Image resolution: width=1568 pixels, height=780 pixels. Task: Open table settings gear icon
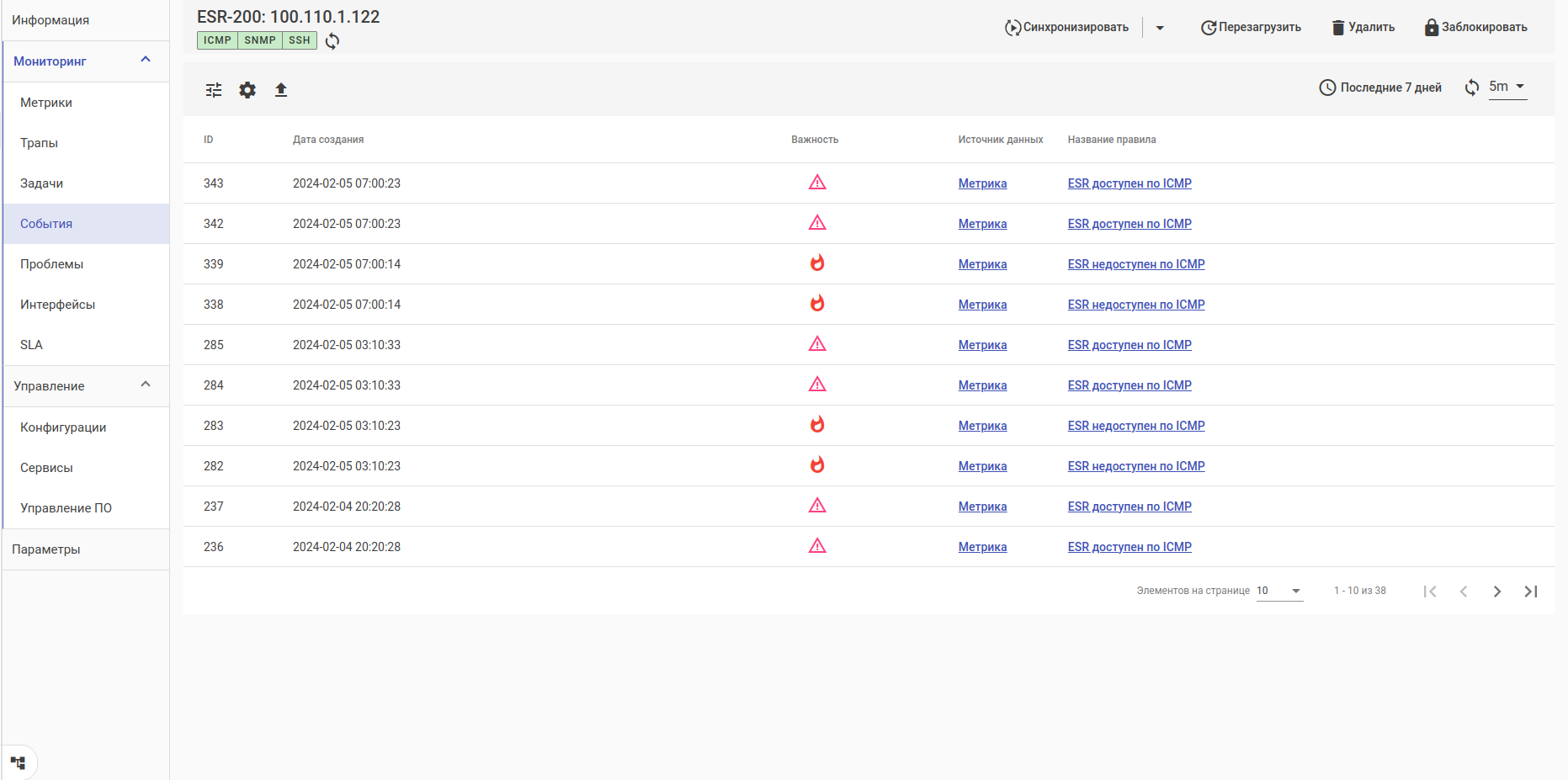point(247,90)
